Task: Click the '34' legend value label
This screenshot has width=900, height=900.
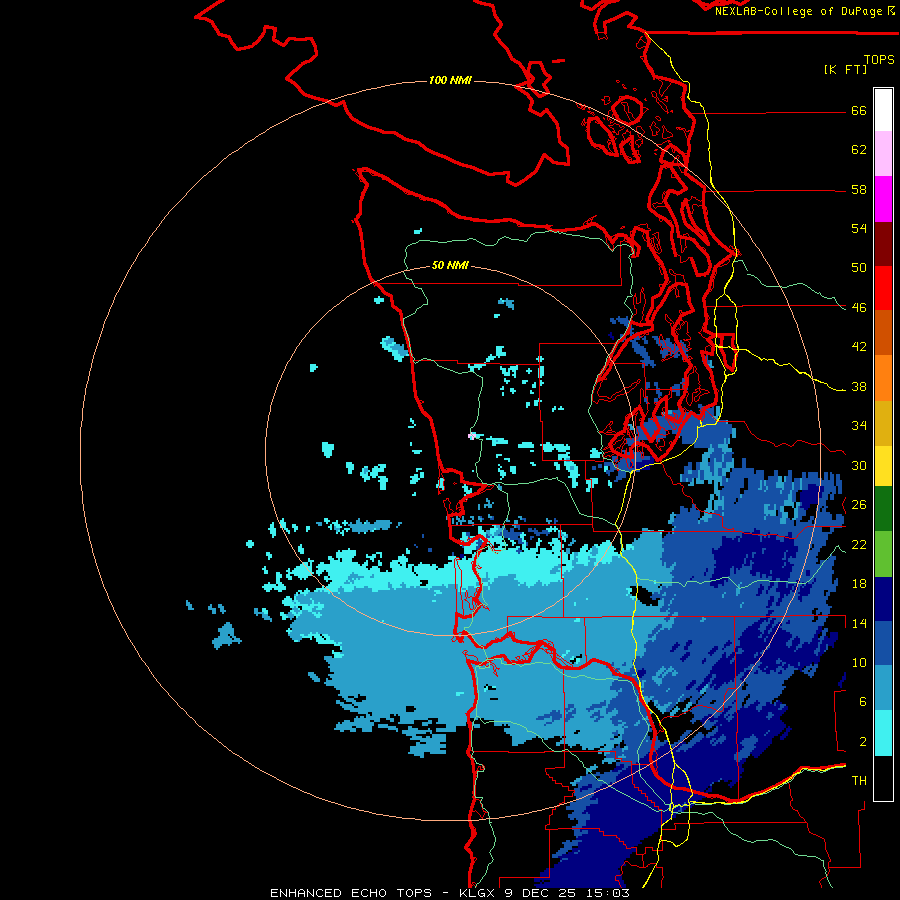Action: tap(859, 425)
